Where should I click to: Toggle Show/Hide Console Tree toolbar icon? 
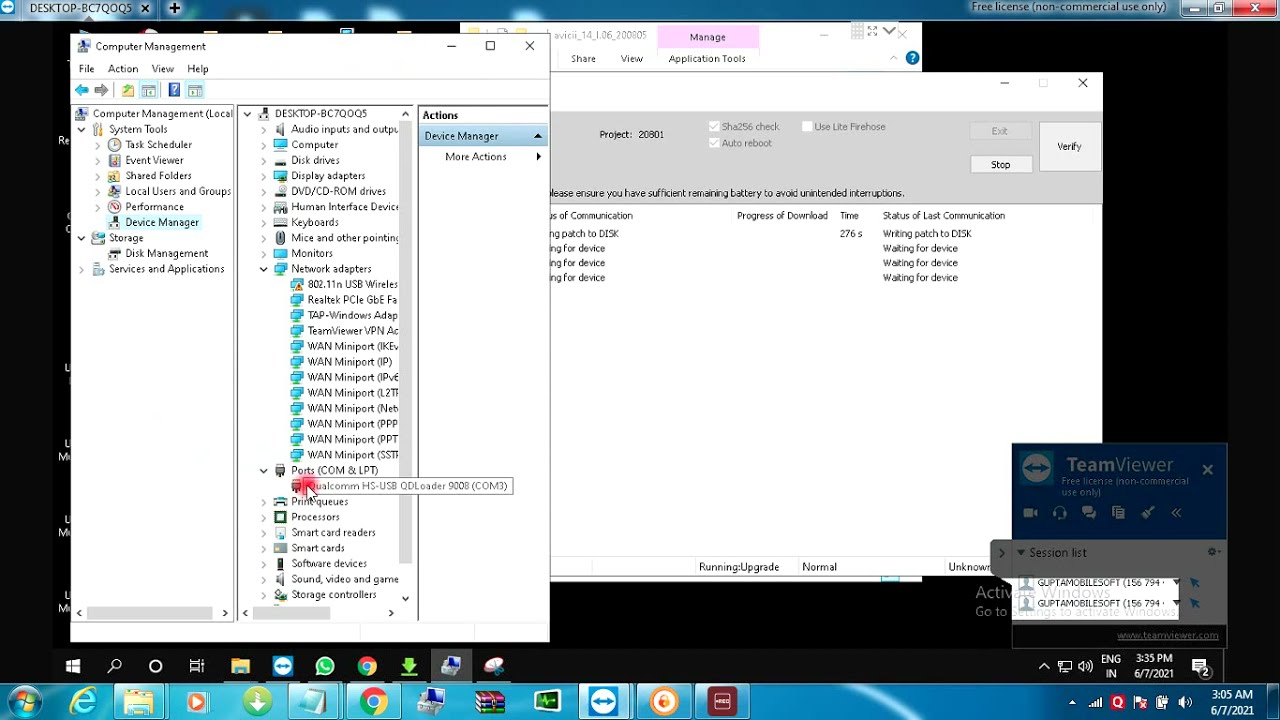148,90
